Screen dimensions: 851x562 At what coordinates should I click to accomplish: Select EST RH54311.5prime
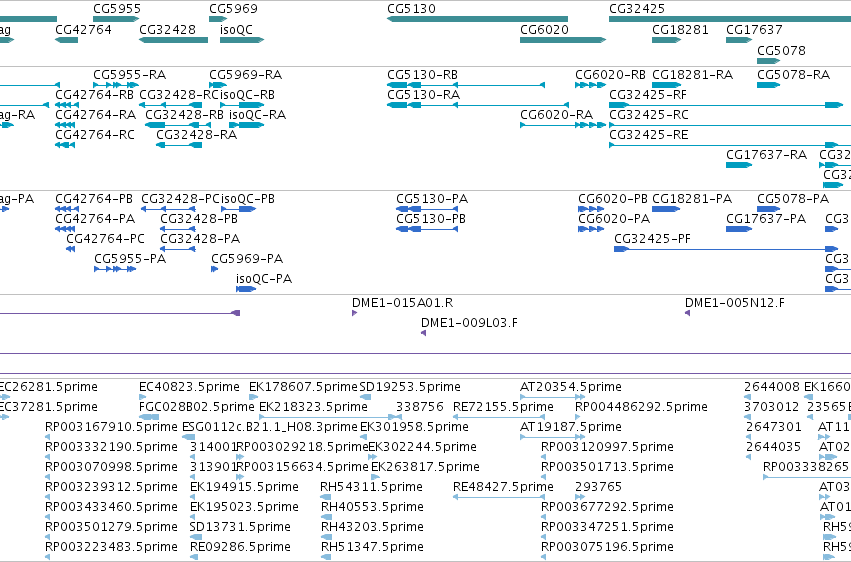tap(371, 487)
